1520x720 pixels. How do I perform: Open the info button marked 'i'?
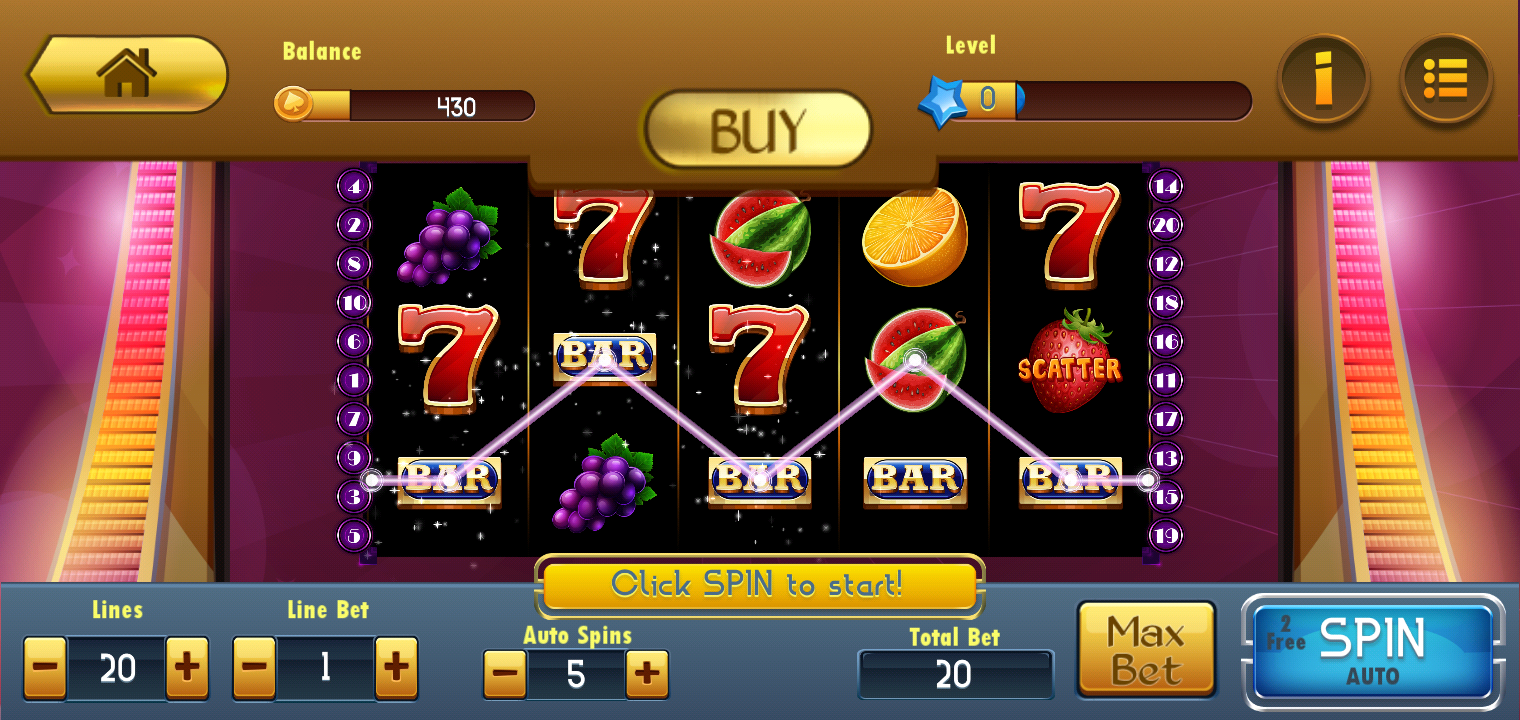tap(1324, 79)
